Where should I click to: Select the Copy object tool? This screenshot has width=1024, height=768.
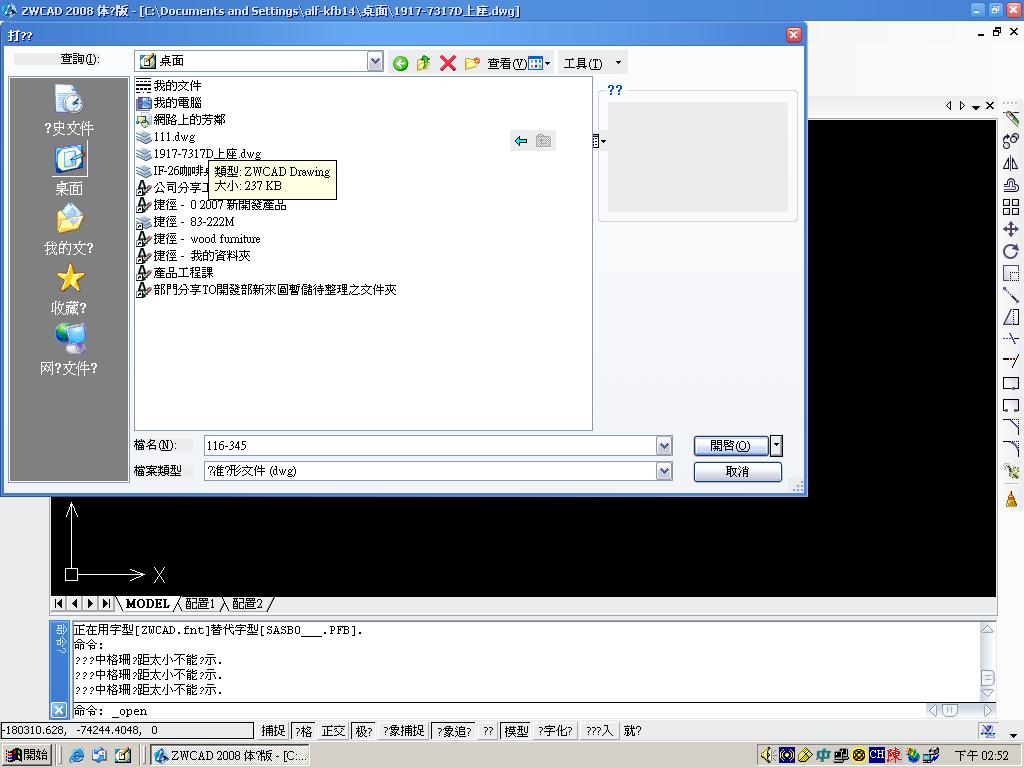[x=1011, y=140]
